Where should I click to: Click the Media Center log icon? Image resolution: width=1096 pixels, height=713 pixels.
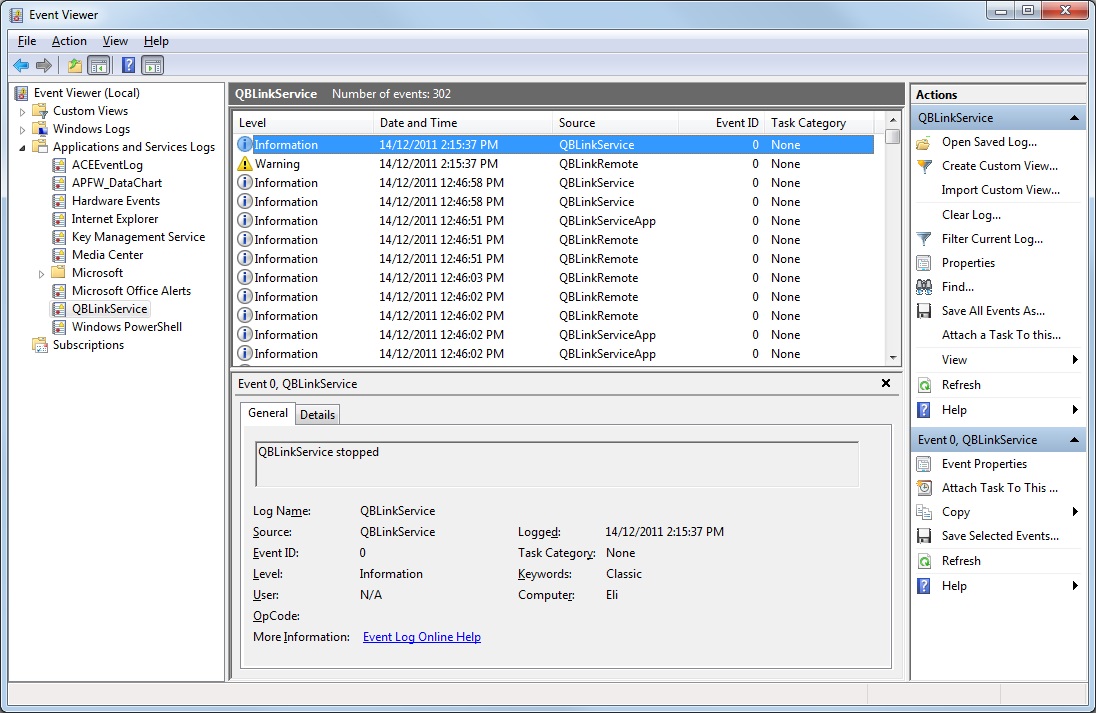coord(59,255)
